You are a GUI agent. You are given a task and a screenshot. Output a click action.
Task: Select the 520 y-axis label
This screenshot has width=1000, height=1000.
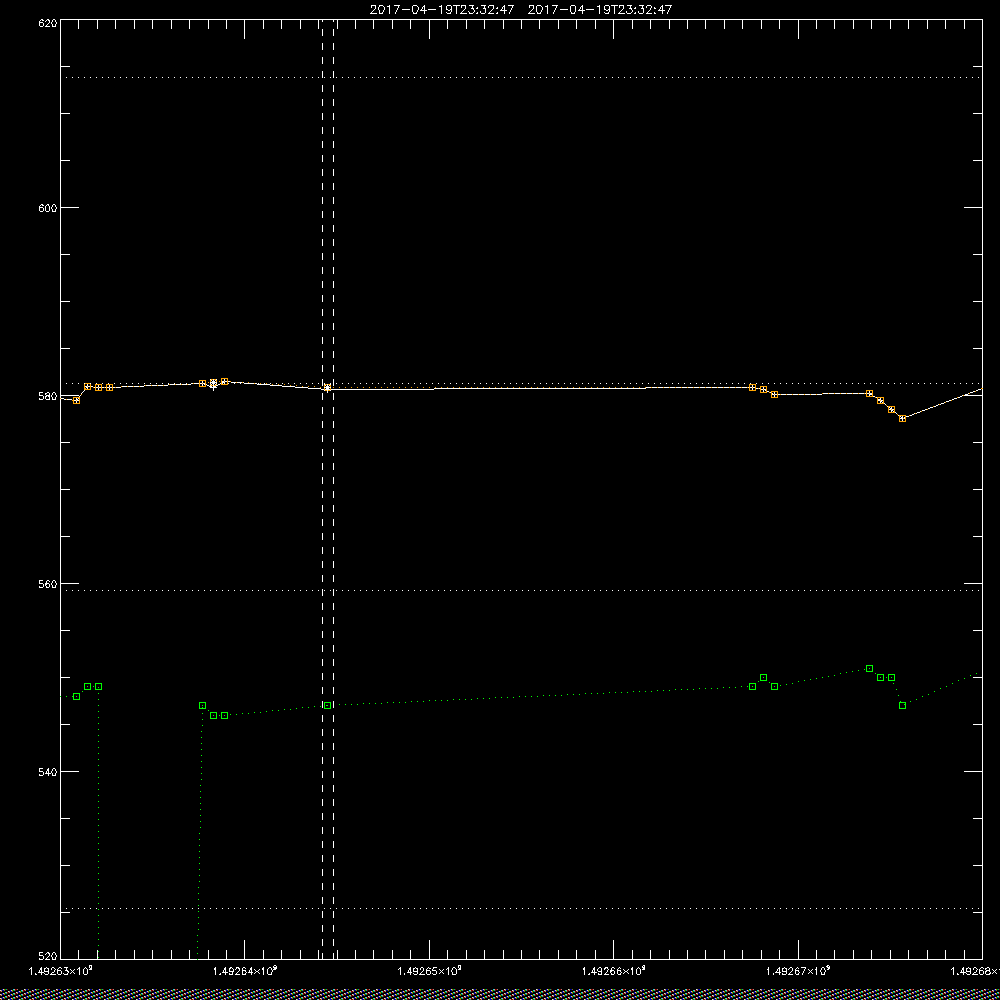click(x=48, y=957)
